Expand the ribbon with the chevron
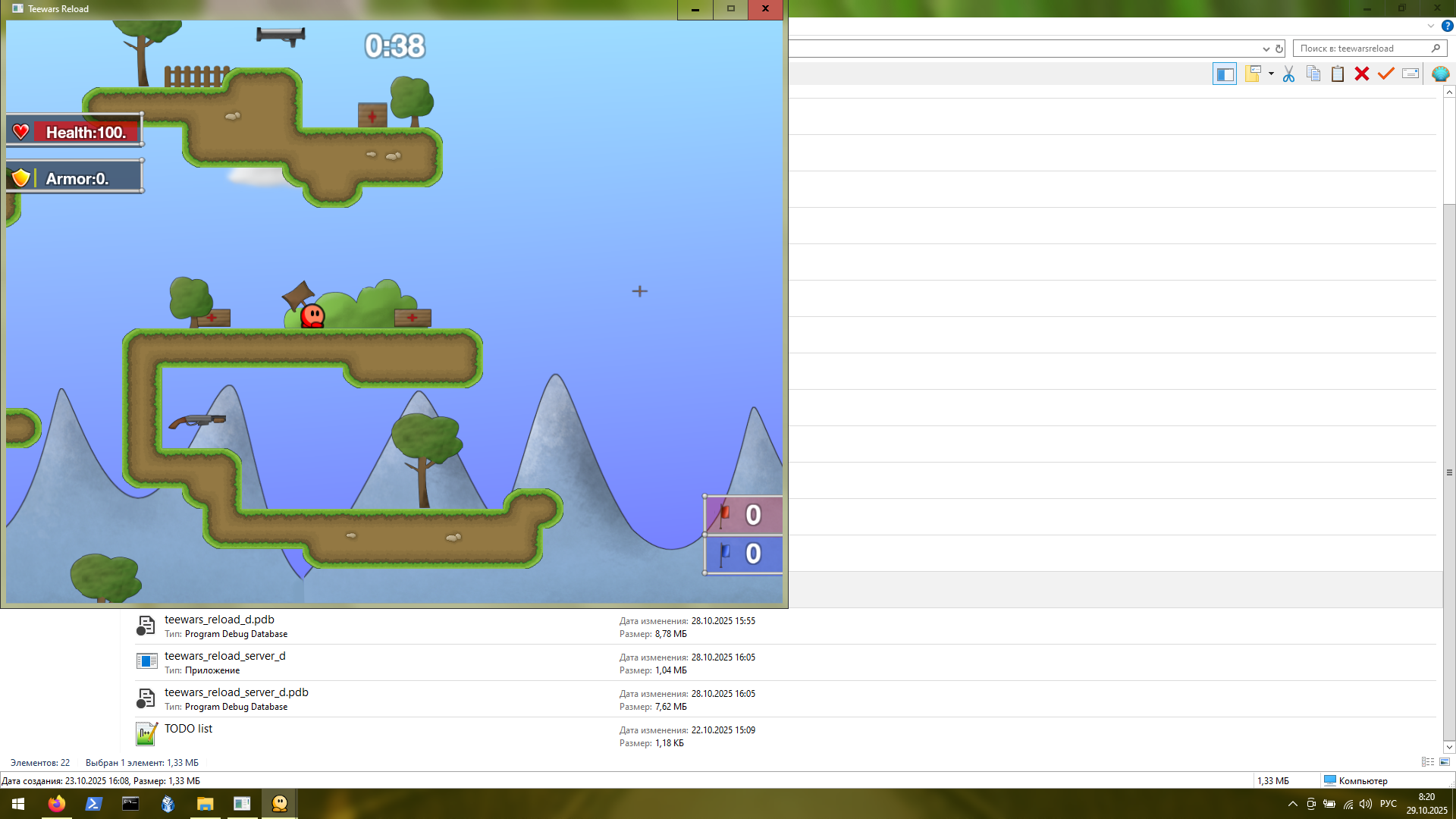Viewport: 1456px width, 819px height. tap(1430, 26)
